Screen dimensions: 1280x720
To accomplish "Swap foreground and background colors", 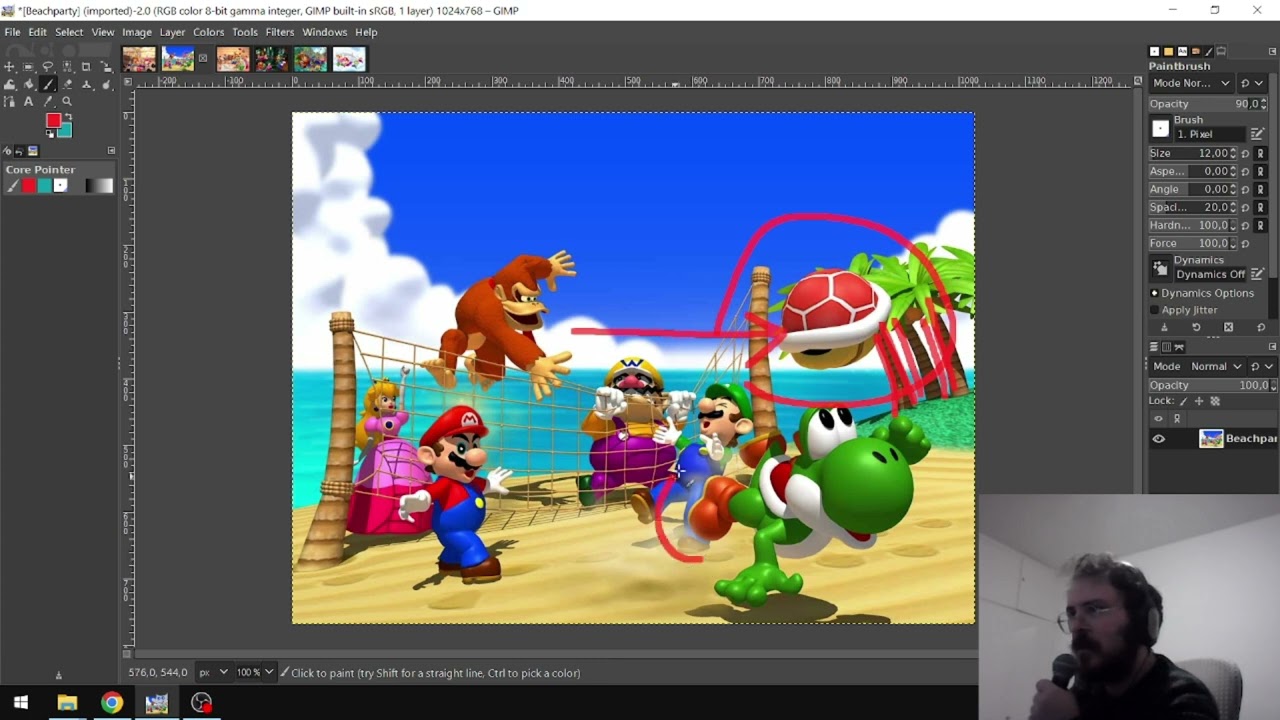I will 68,117.
